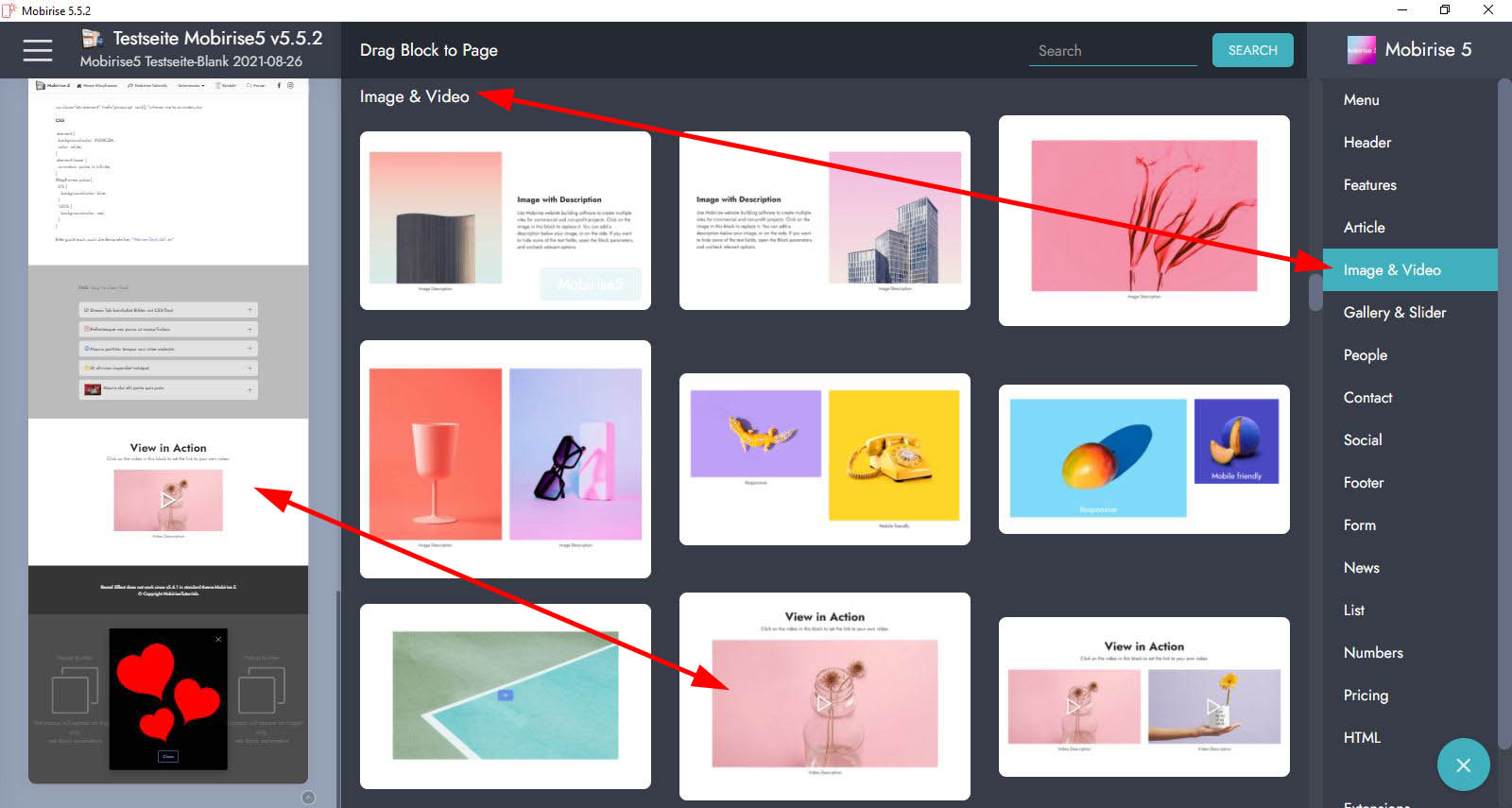This screenshot has width=1512, height=808.
Task: Open the dropdown item in the preview navbar
Action: point(190,85)
